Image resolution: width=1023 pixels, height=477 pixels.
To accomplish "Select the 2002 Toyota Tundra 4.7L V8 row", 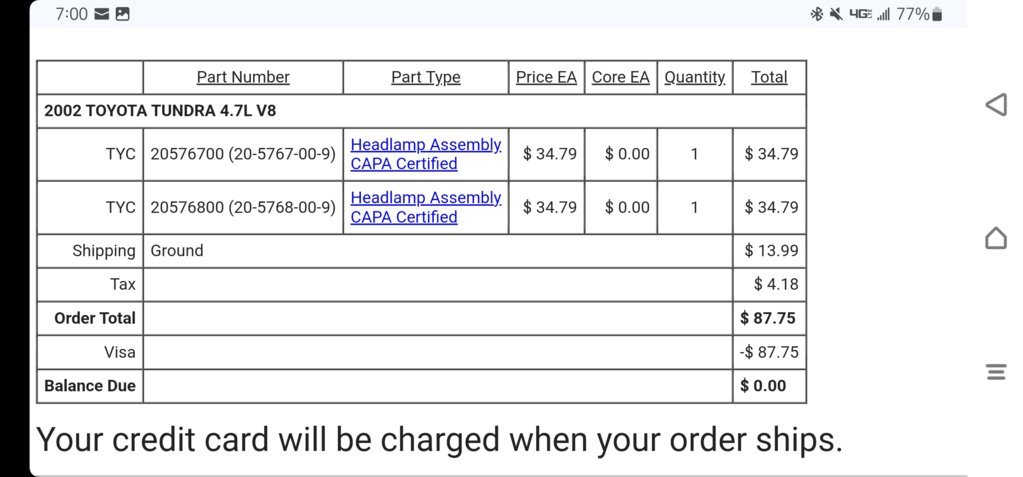I will [x=421, y=111].
